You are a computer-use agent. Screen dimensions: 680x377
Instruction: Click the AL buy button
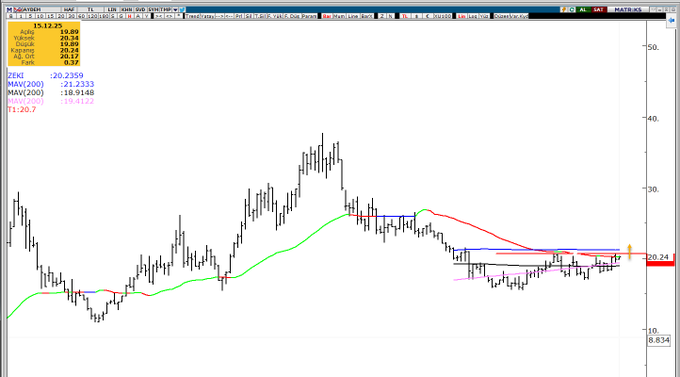click(583, 10)
